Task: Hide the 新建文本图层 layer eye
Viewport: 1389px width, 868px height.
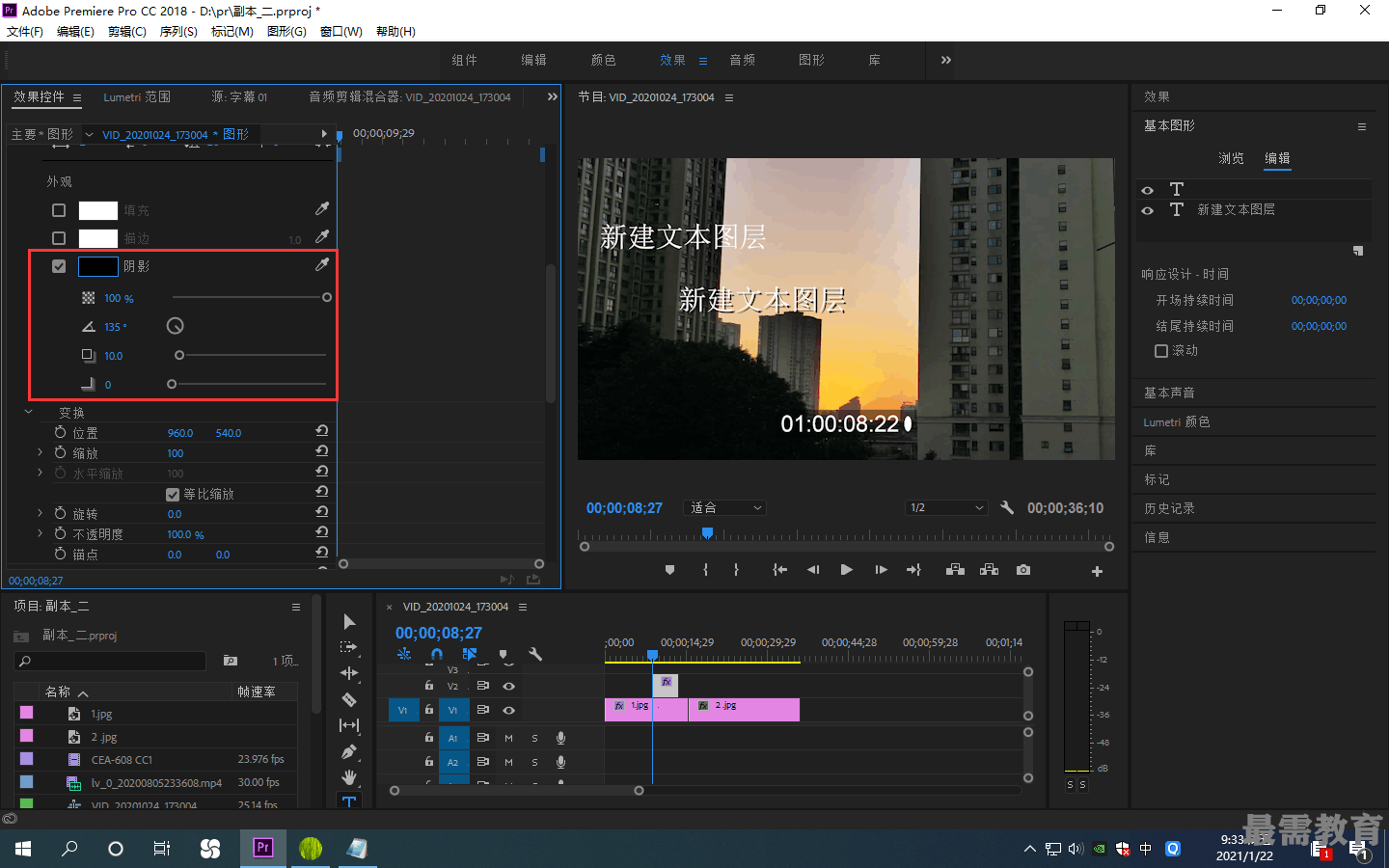Action: 1148,210
